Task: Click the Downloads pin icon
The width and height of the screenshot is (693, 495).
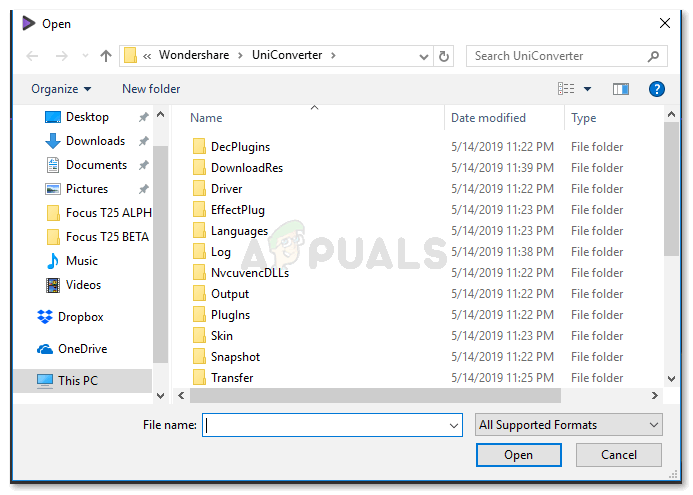Action: [x=143, y=141]
